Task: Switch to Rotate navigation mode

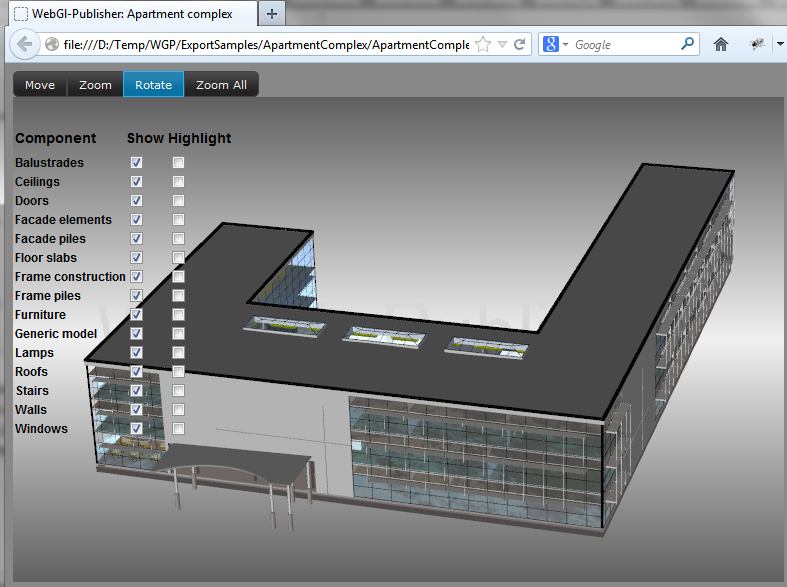Action: tap(153, 85)
